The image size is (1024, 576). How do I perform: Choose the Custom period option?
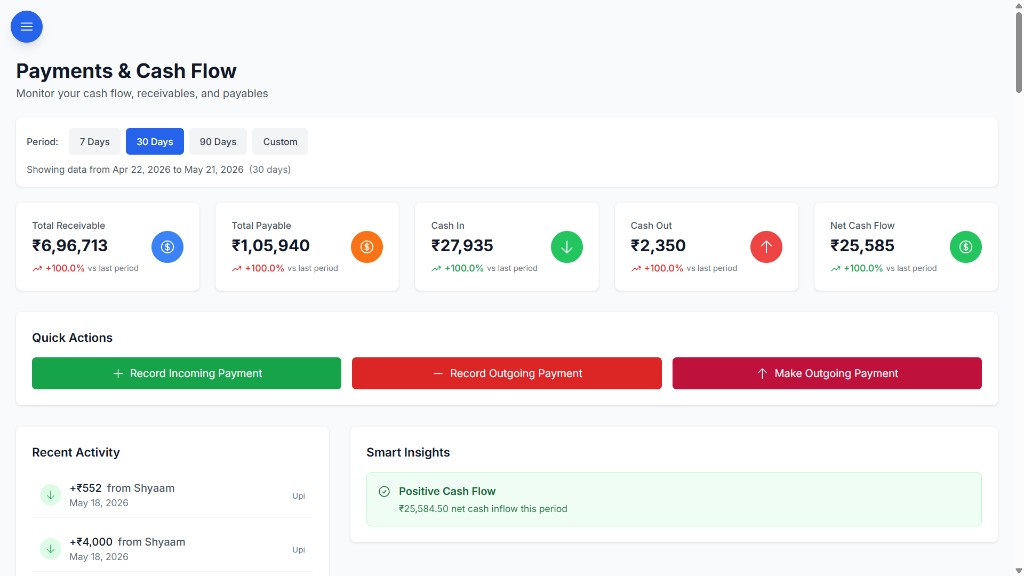tap(280, 142)
